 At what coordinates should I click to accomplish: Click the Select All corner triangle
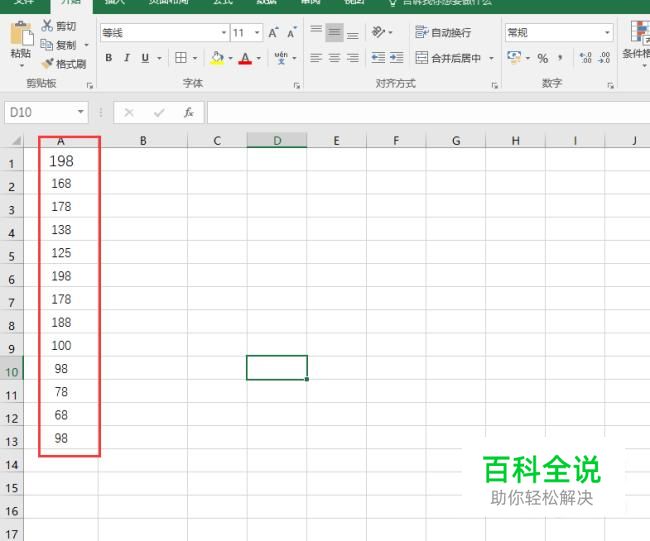click(x=15, y=141)
